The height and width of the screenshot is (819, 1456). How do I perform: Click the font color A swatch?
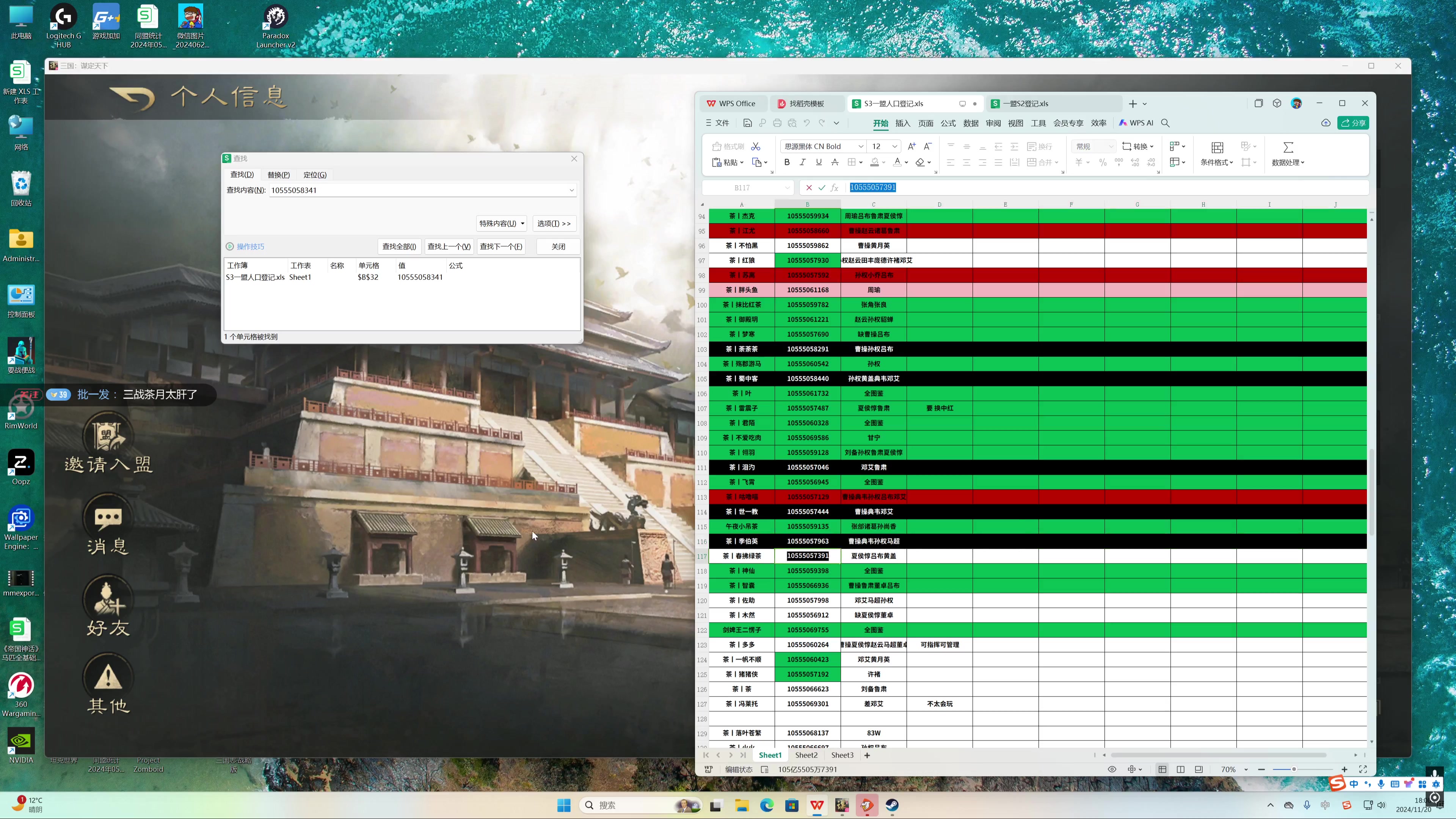(897, 162)
